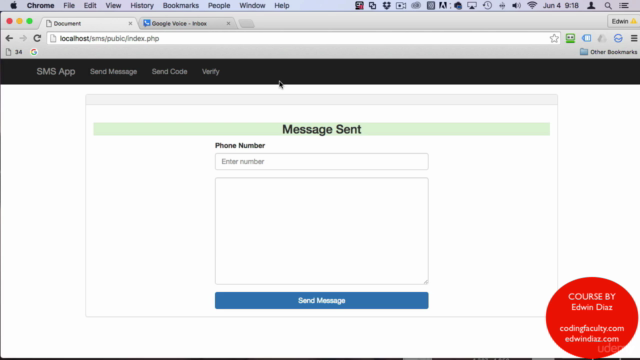640x360 pixels.
Task: Click the text area resize handle
Action: coord(426,282)
